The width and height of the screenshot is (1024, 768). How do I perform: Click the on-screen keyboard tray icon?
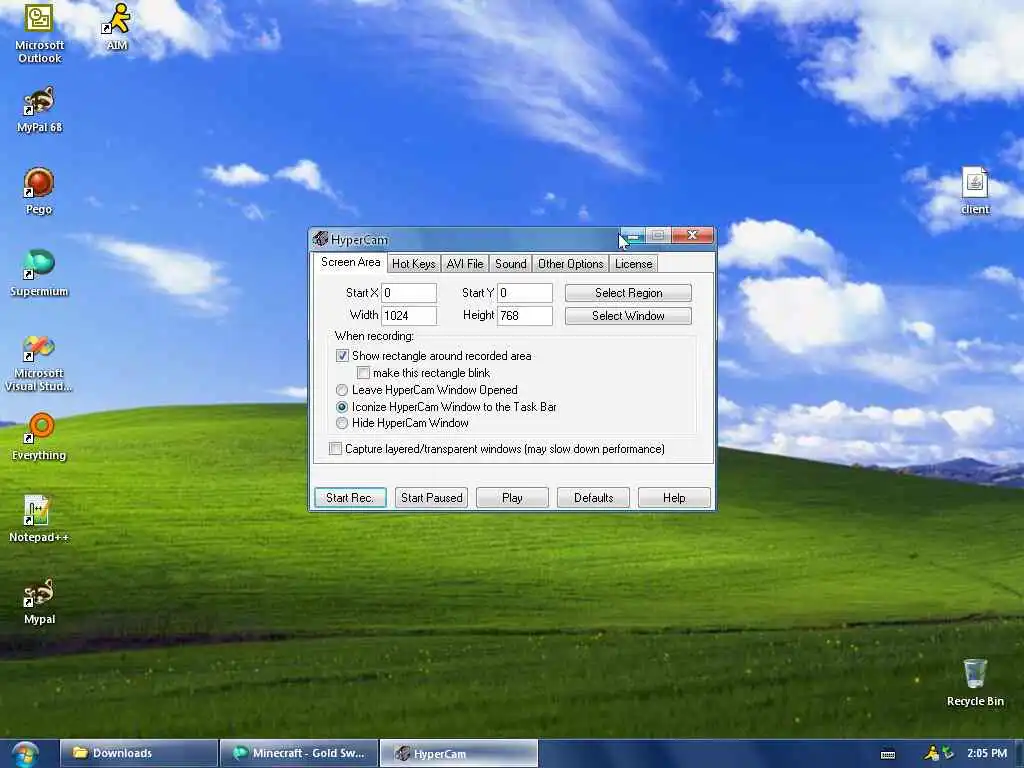888,754
